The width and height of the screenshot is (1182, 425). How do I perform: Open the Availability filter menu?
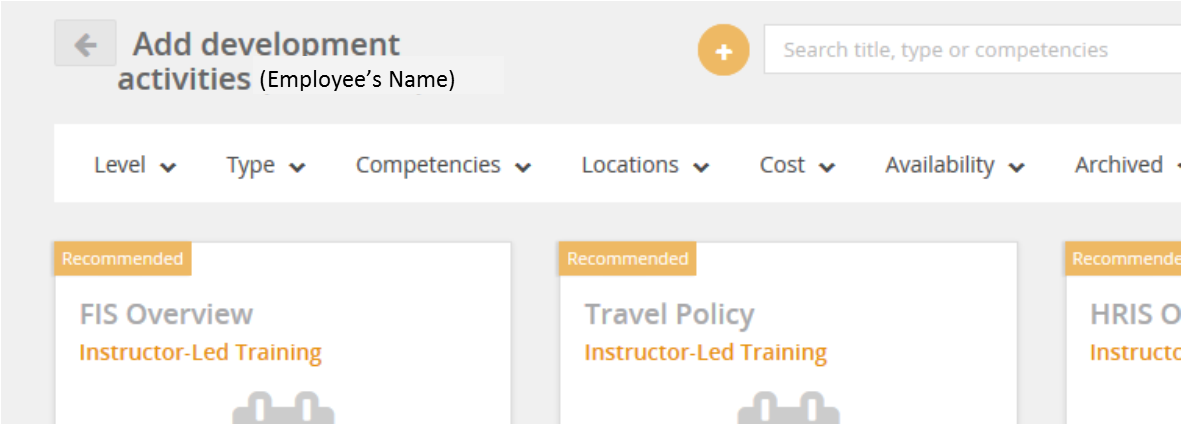click(x=955, y=165)
